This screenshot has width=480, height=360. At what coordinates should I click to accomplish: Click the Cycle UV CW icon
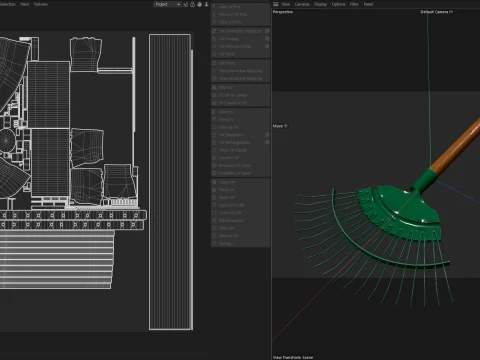(214, 213)
